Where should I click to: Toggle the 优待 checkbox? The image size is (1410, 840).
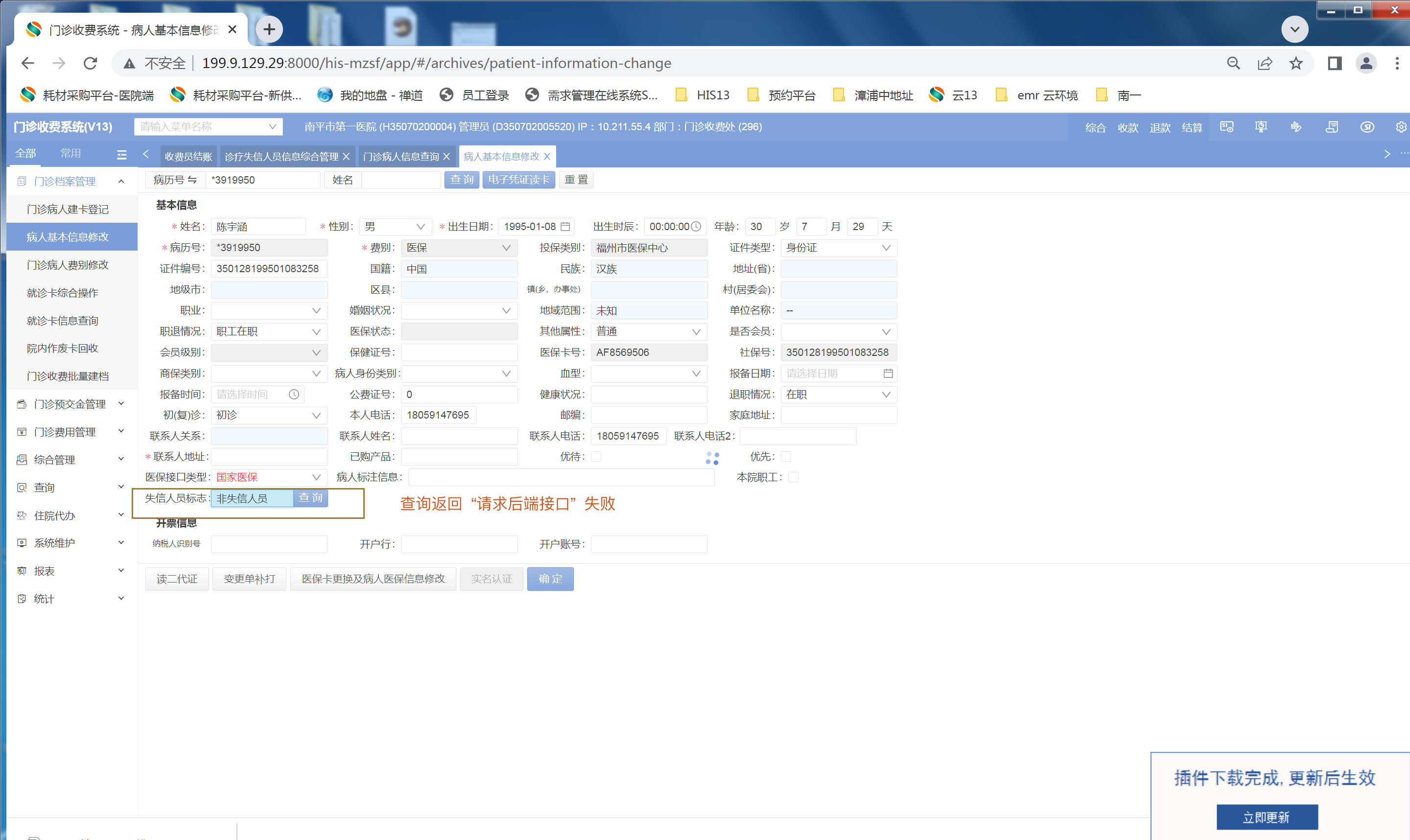tap(596, 456)
